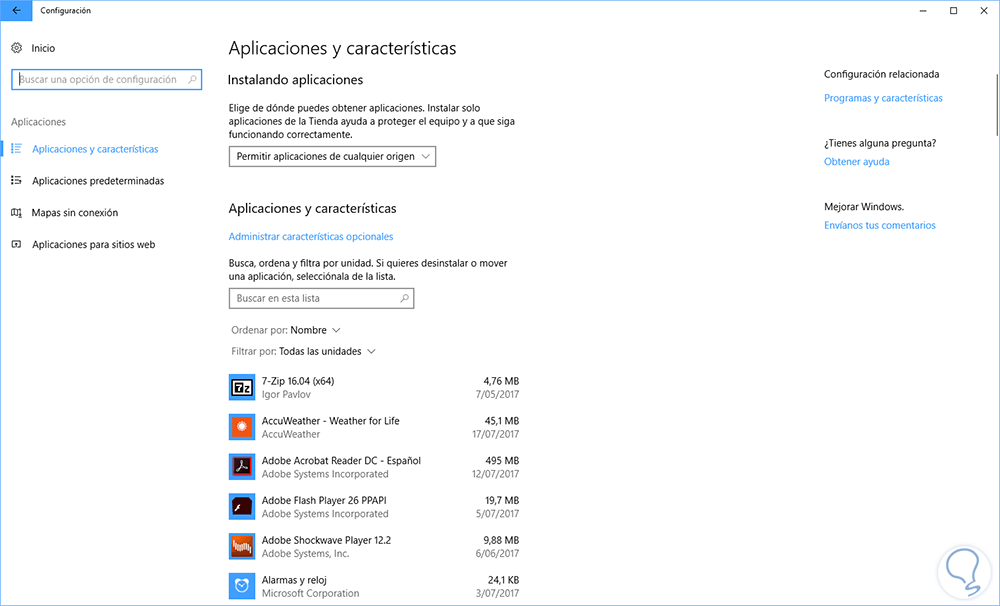The width and height of the screenshot is (1000, 606).
Task: Click the 24,1 KB size value
Action: 503,580
